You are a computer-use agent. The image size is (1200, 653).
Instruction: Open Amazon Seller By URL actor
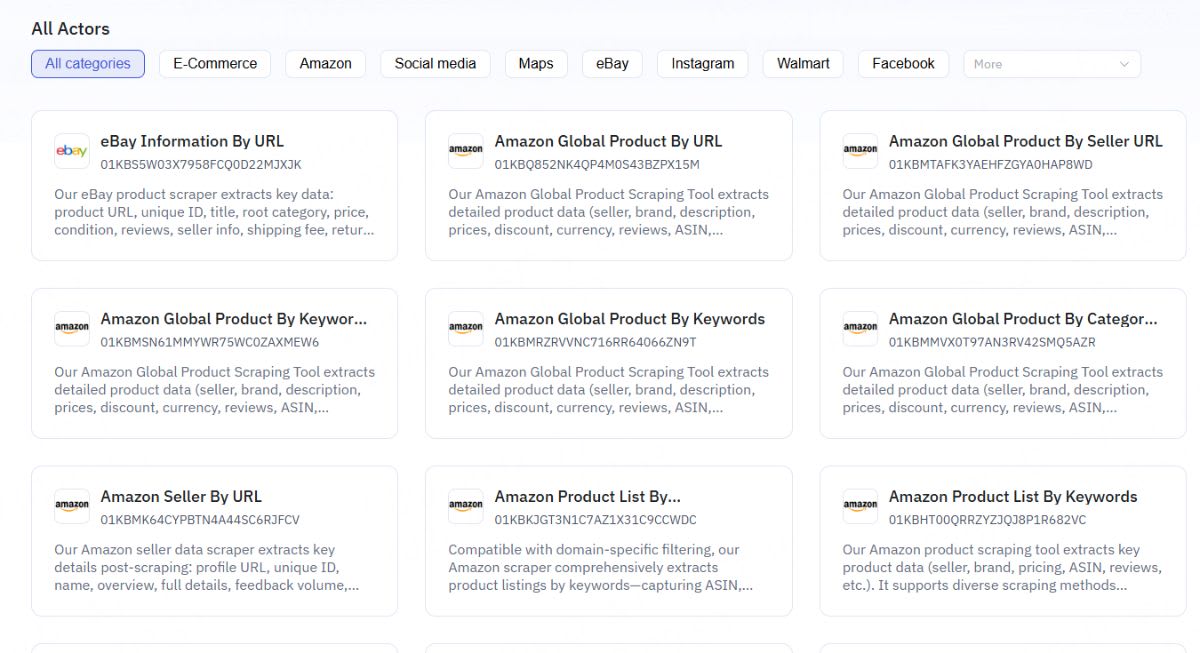pyautogui.click(x=181, y=496)
